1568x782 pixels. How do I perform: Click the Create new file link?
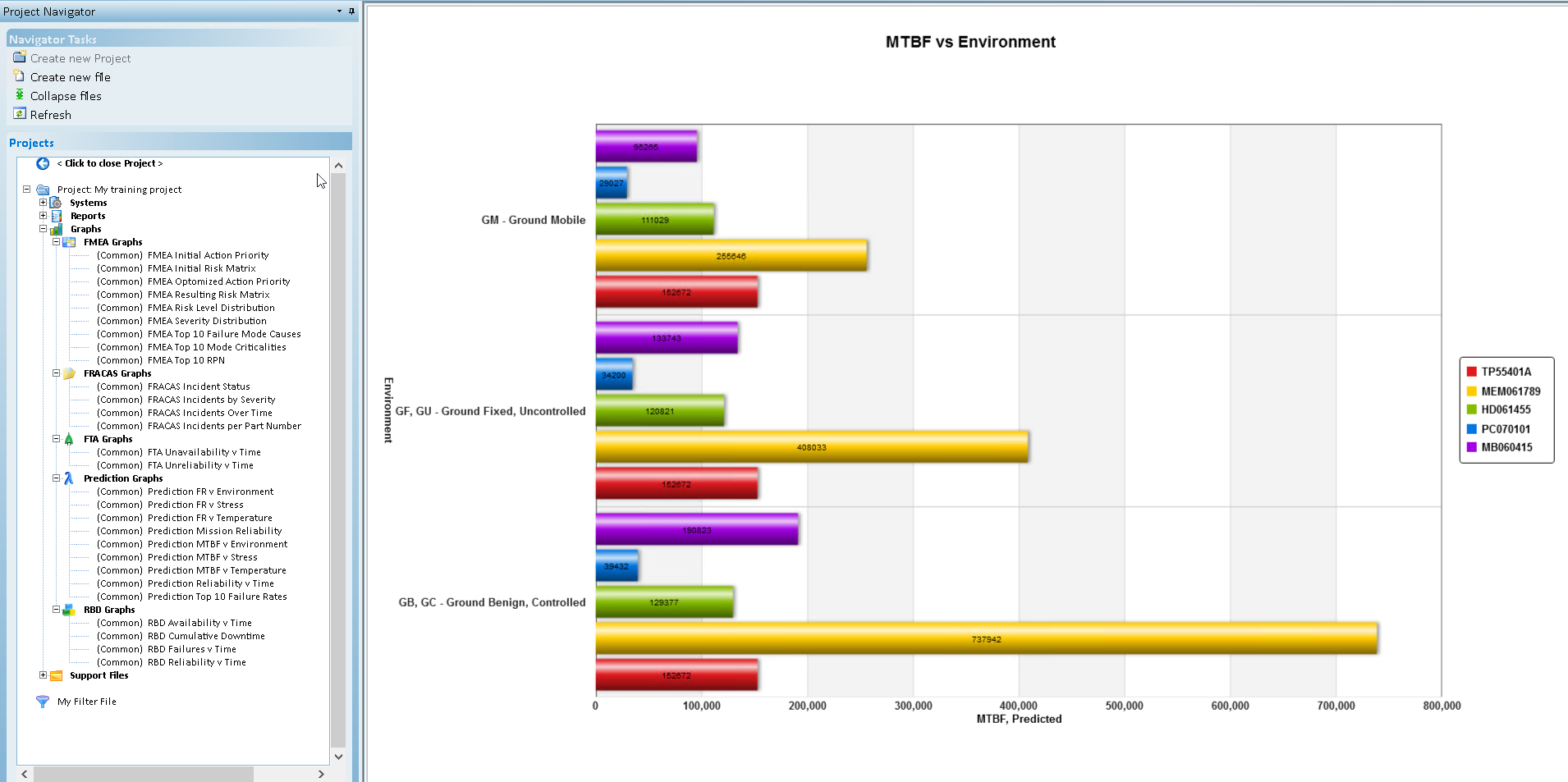pos(71,77)
